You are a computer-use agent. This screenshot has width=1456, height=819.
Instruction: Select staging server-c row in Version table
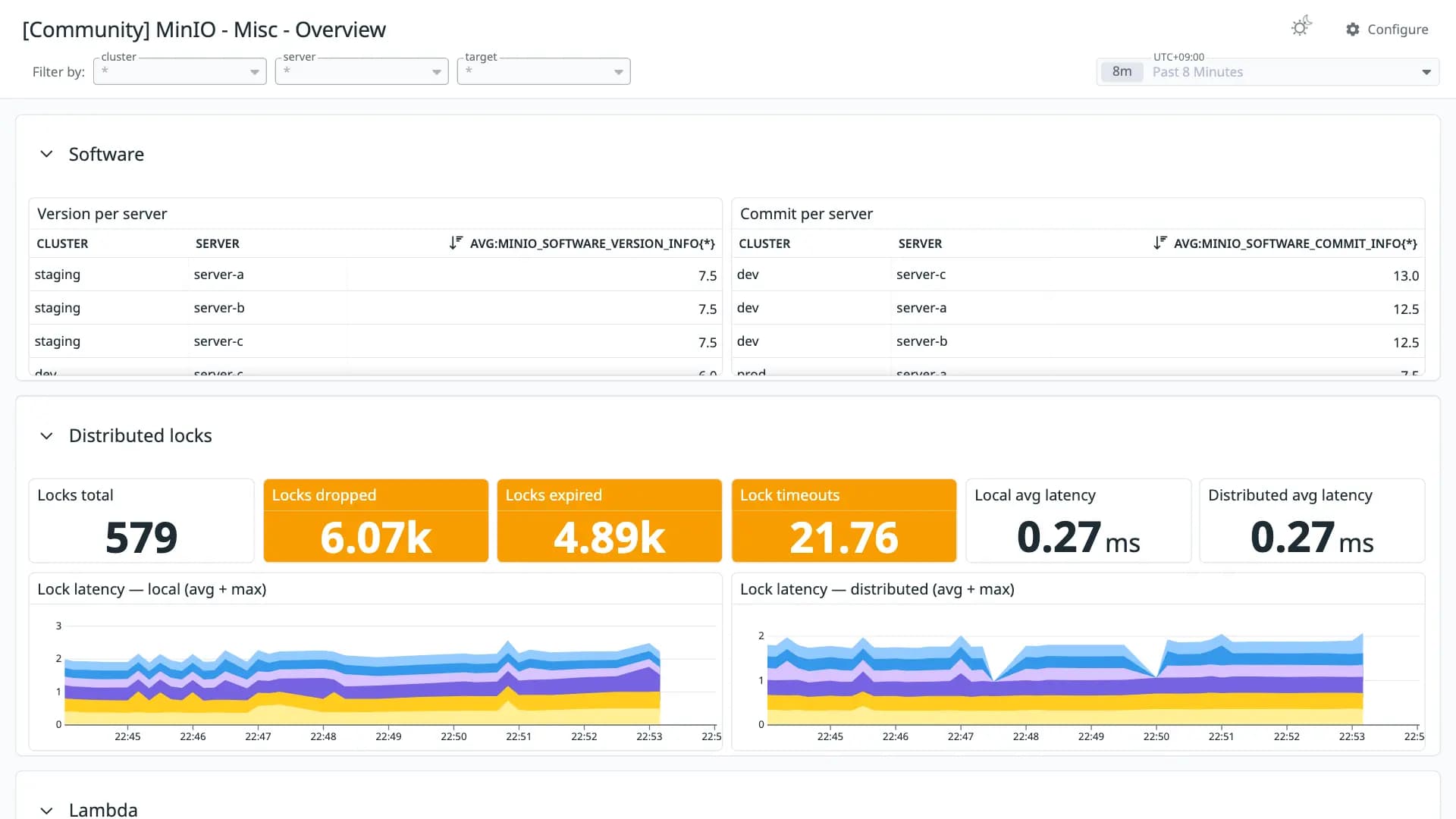pyautogui.click(x=375, y=341)
